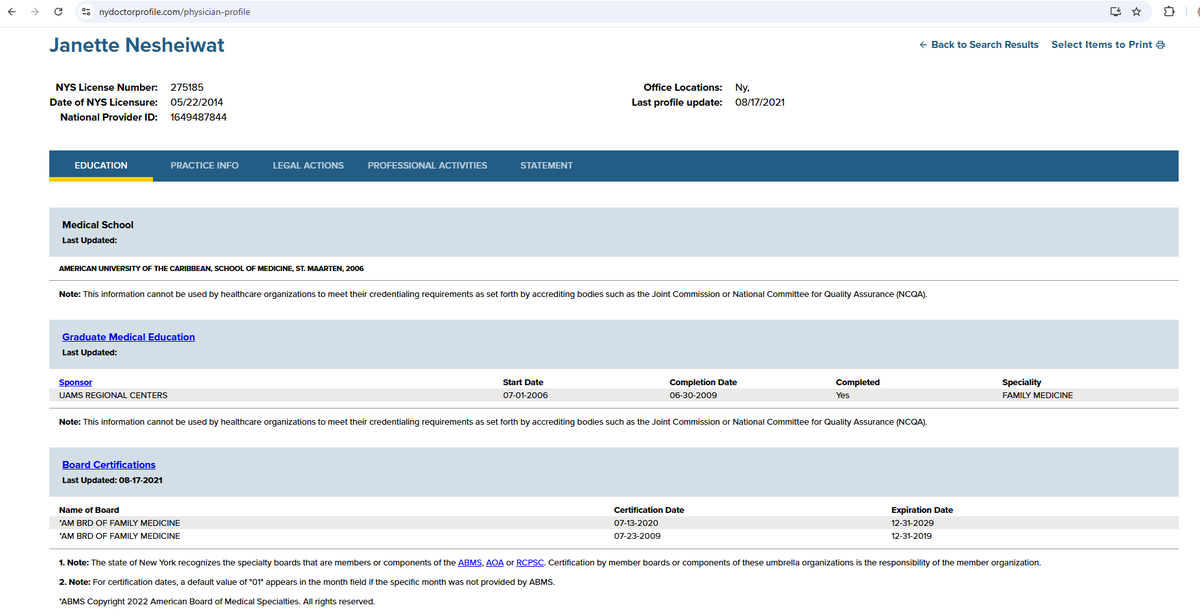Go back to search results

(979, 45)
